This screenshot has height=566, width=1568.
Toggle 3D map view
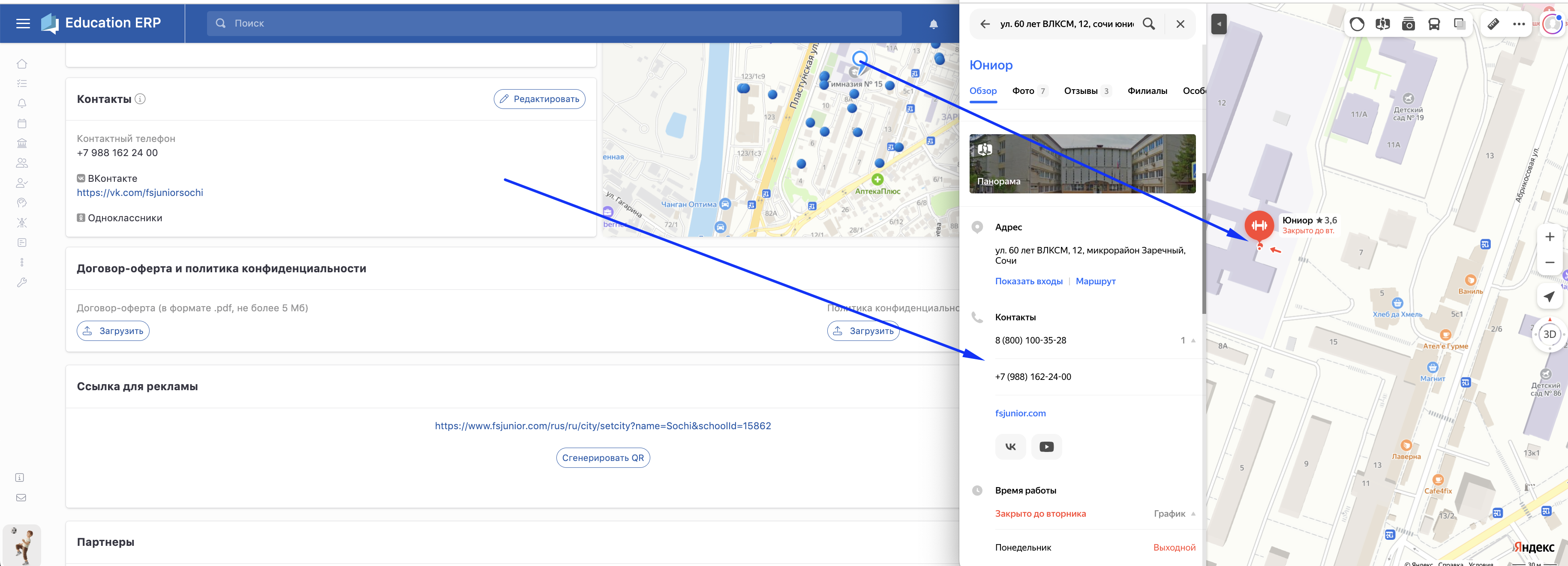coord(1549,334)
